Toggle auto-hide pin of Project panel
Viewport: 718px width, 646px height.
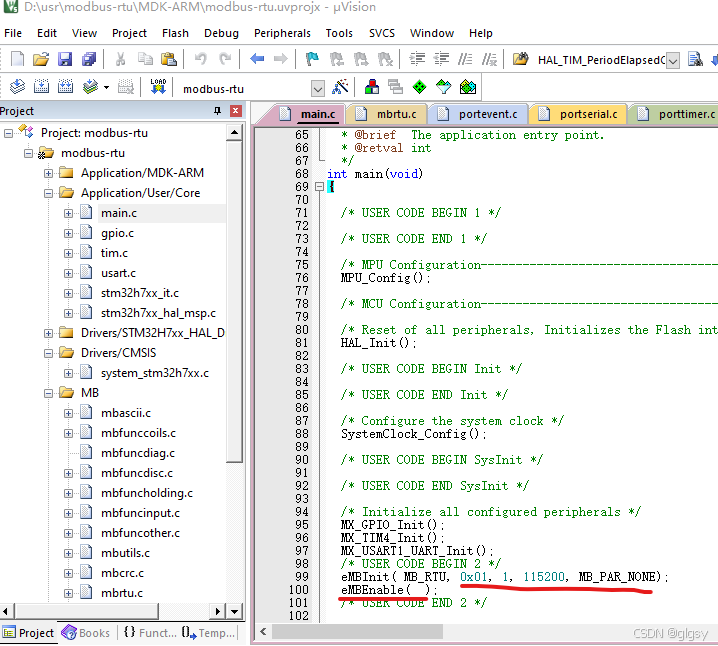click(x=218, y=111)
